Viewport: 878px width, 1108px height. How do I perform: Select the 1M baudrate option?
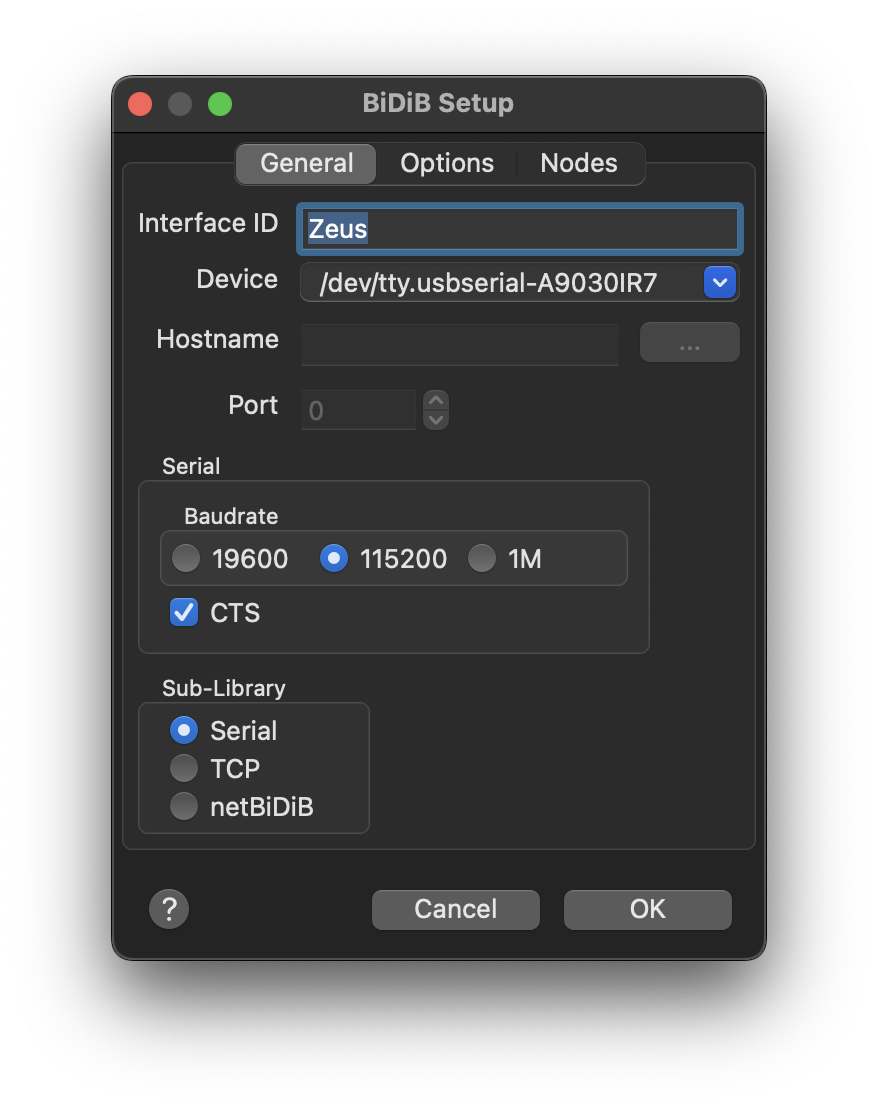[482, 559]
